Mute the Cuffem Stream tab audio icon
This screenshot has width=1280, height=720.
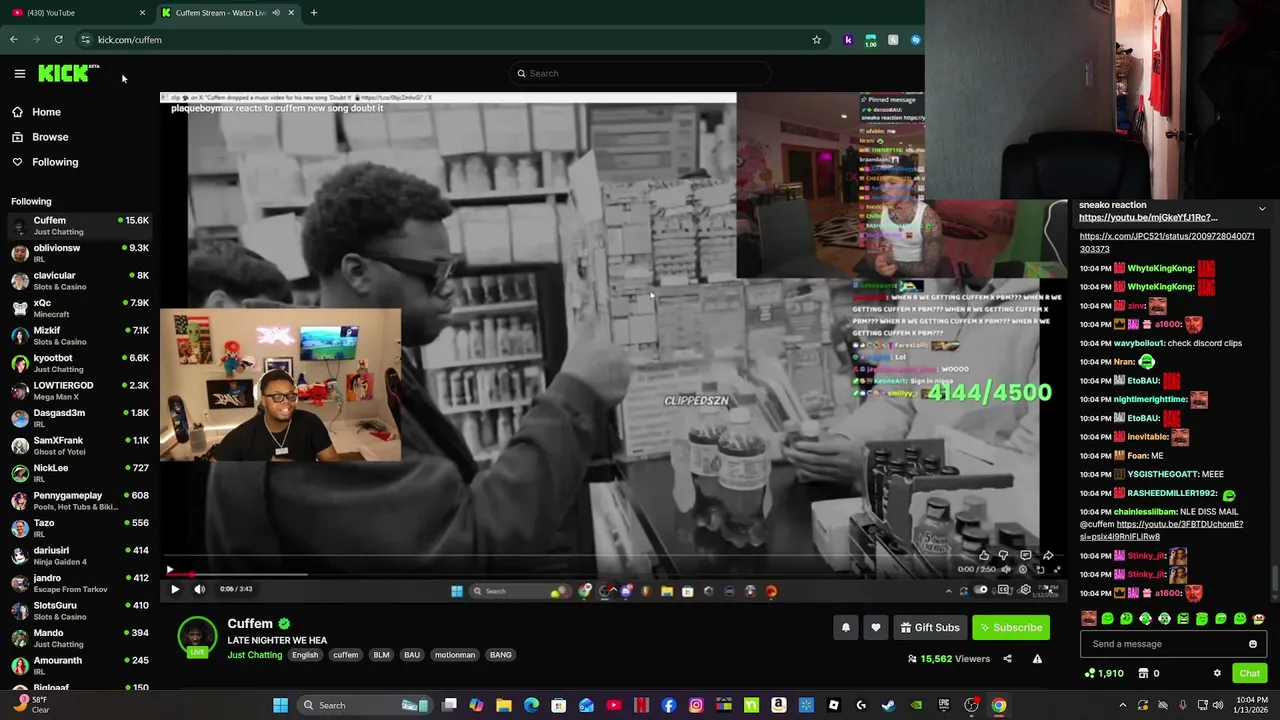point(275,12)
